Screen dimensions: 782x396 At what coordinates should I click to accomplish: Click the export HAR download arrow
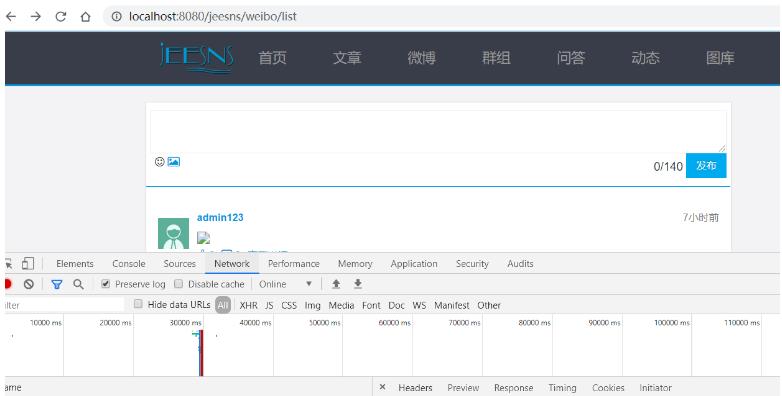pyautogui.click(x=358, y=284)
